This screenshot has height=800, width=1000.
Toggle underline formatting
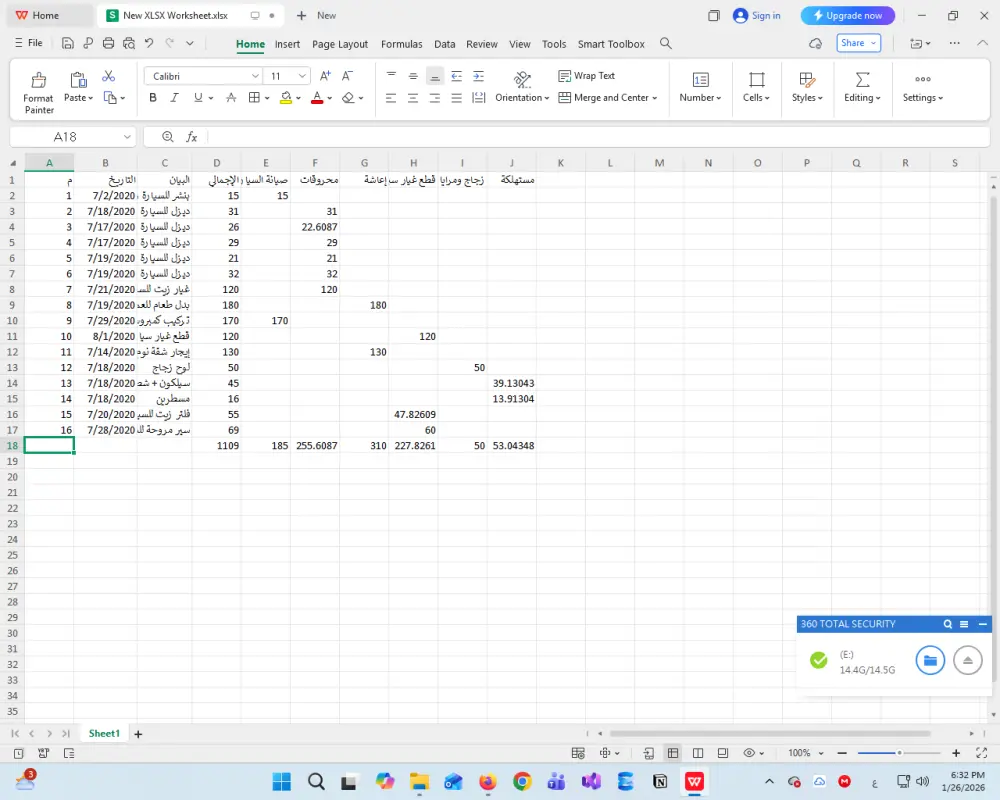click(197, 97)
